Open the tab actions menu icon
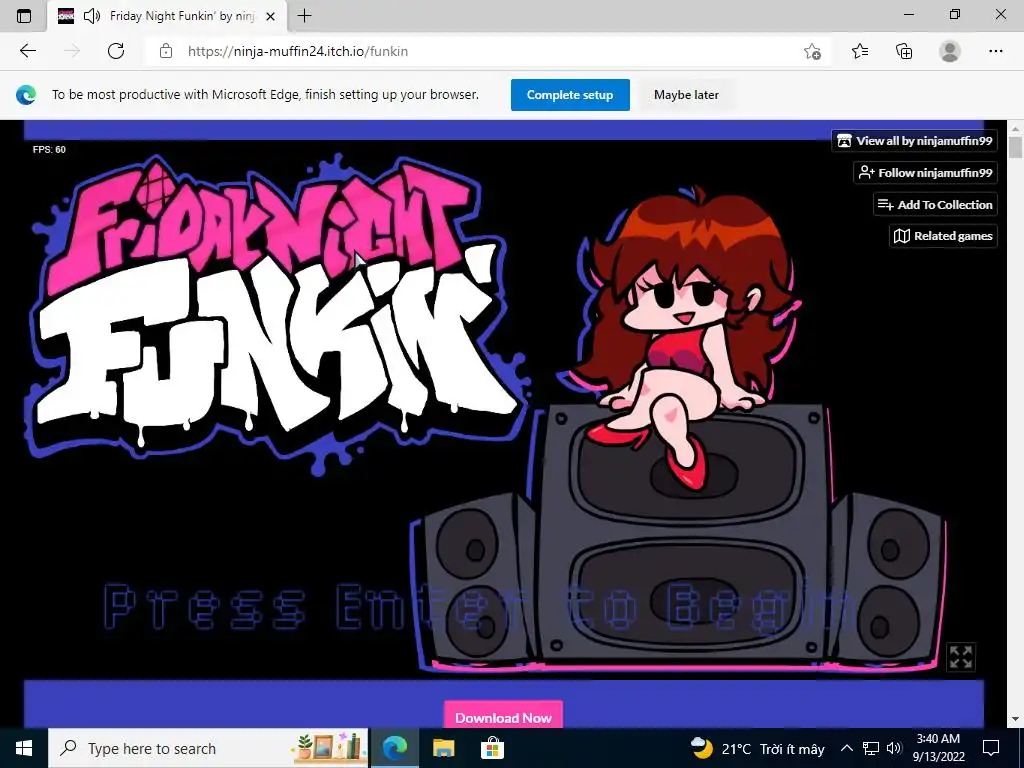The image size is (1024, 768). tap(24, 16)
